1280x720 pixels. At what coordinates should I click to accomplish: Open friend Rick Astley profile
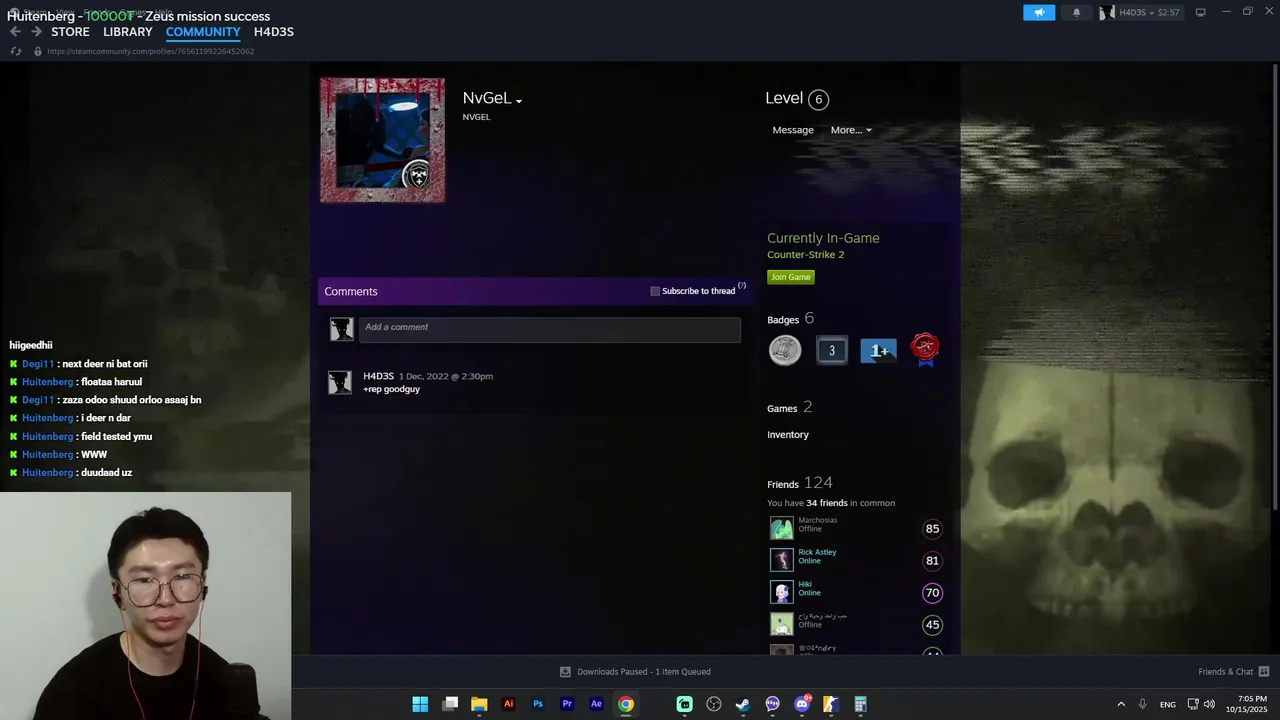(x=817, y=552)
